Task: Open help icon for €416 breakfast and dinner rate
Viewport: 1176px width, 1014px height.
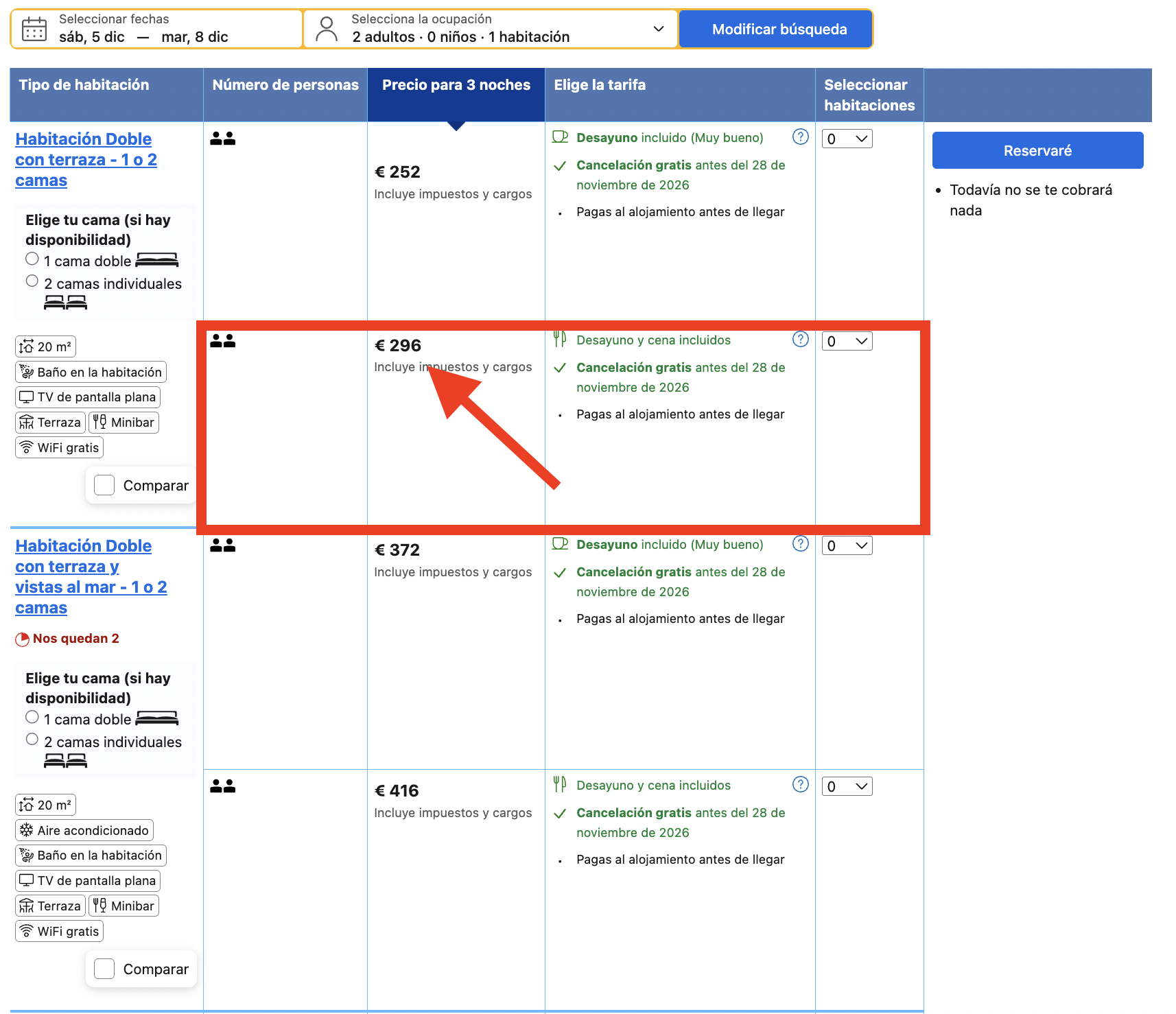Action: point(800,784)
